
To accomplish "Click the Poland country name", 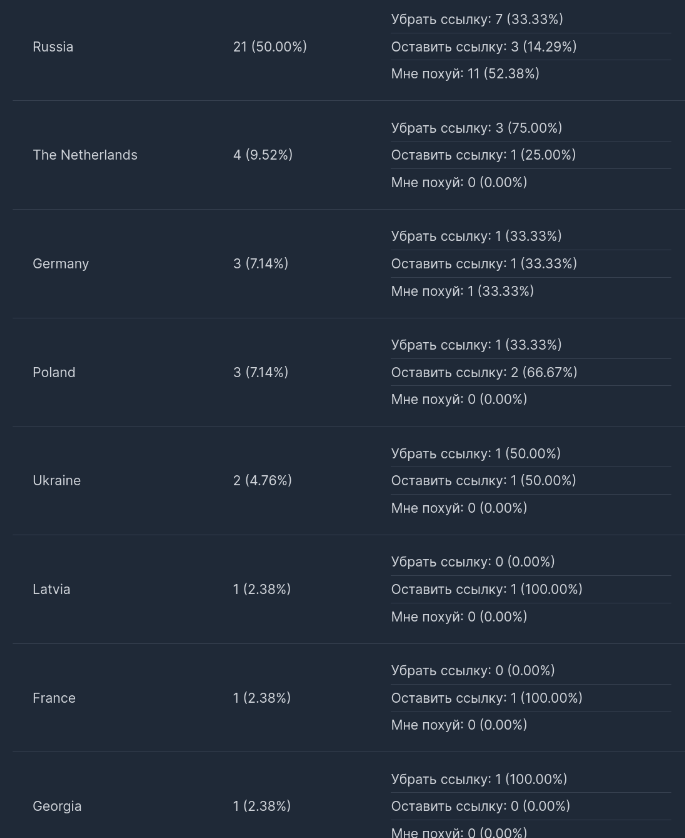I will (54, 372).
